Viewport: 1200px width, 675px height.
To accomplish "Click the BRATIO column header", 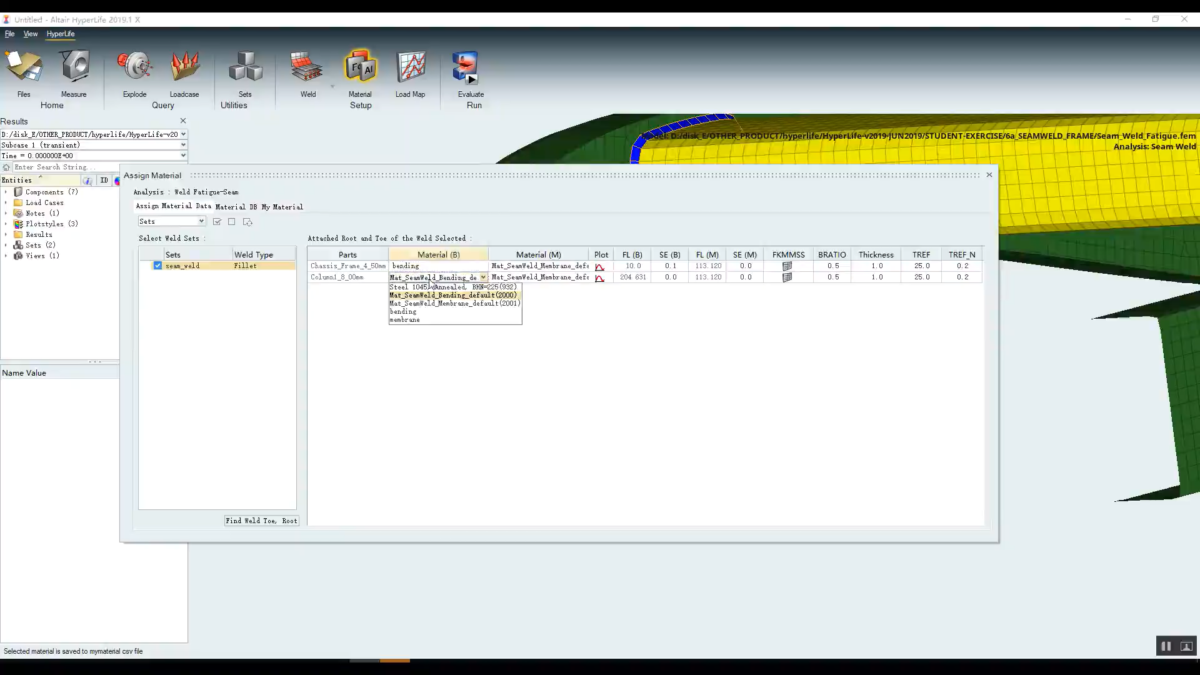I will tap(832, 255).
